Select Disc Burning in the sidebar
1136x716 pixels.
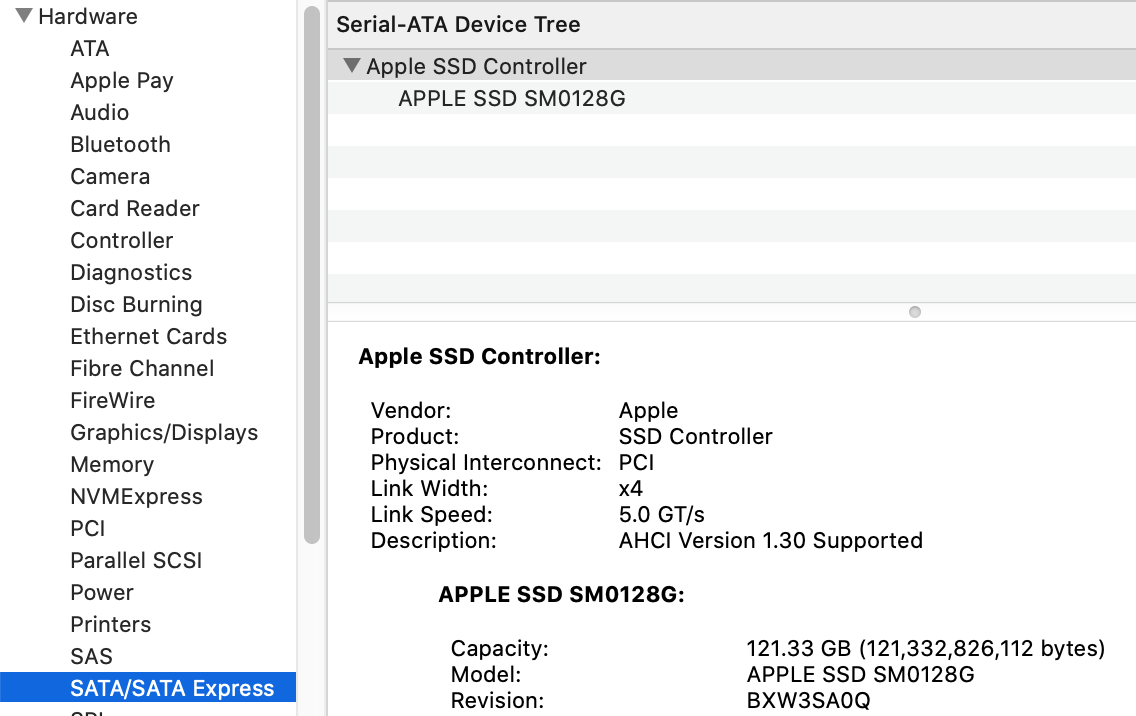(136, 304)
